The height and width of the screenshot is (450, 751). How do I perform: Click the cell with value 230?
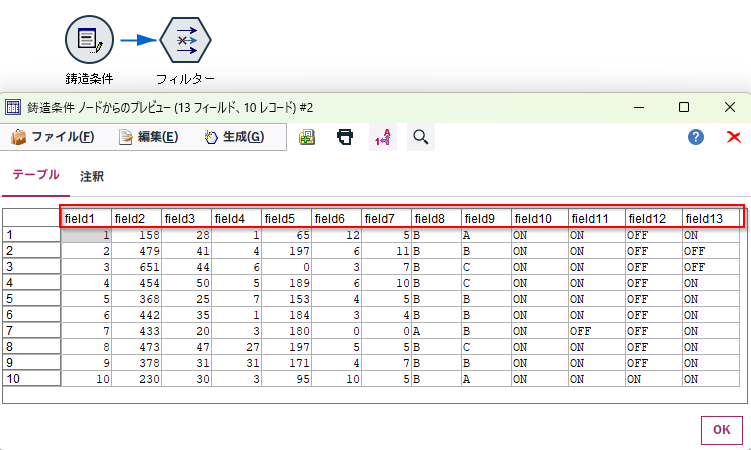point(137,379)
